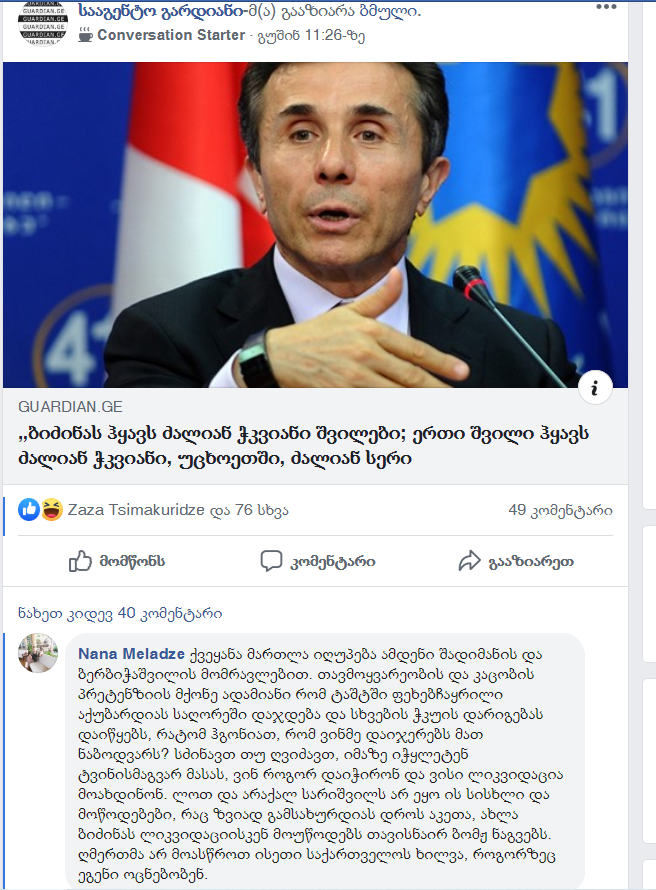Expand ნახეთ კიდევ 40 კომენტარი link
This screenshot has width=656, height=890.
(x=120, y=614)
